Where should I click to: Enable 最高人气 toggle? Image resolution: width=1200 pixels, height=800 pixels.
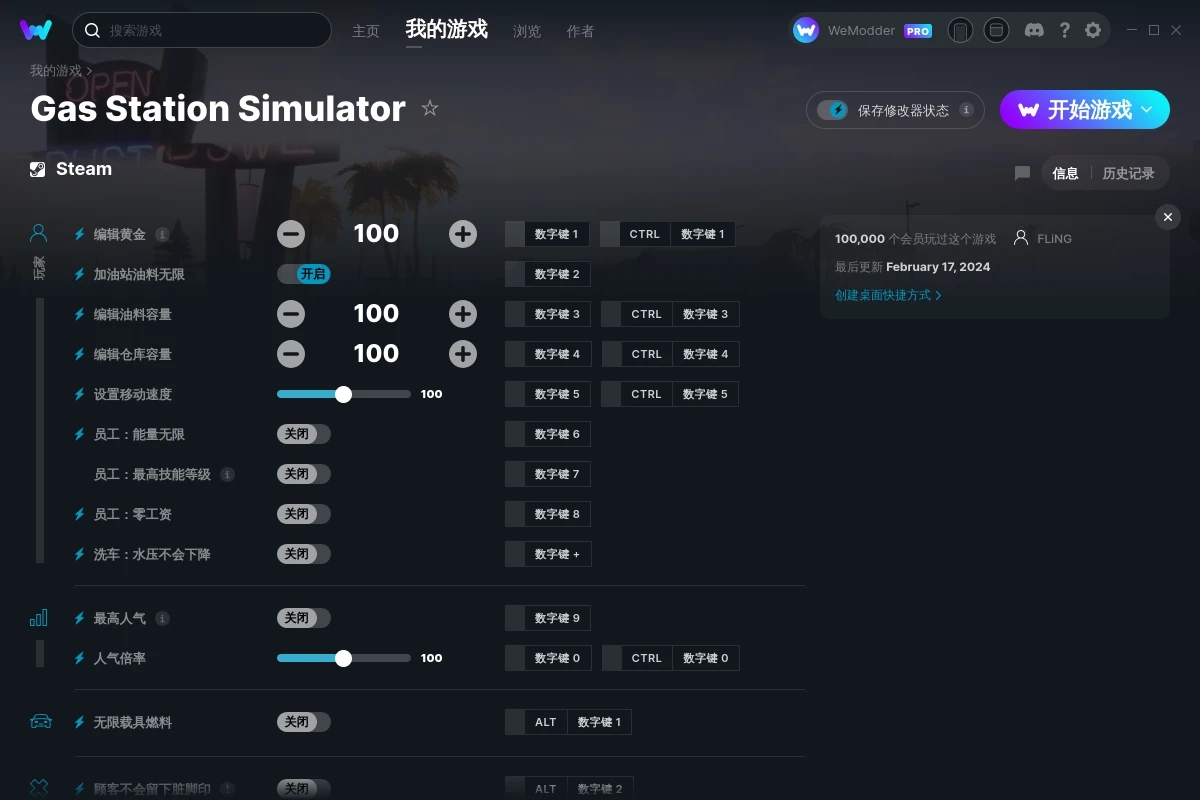(304, 618)
